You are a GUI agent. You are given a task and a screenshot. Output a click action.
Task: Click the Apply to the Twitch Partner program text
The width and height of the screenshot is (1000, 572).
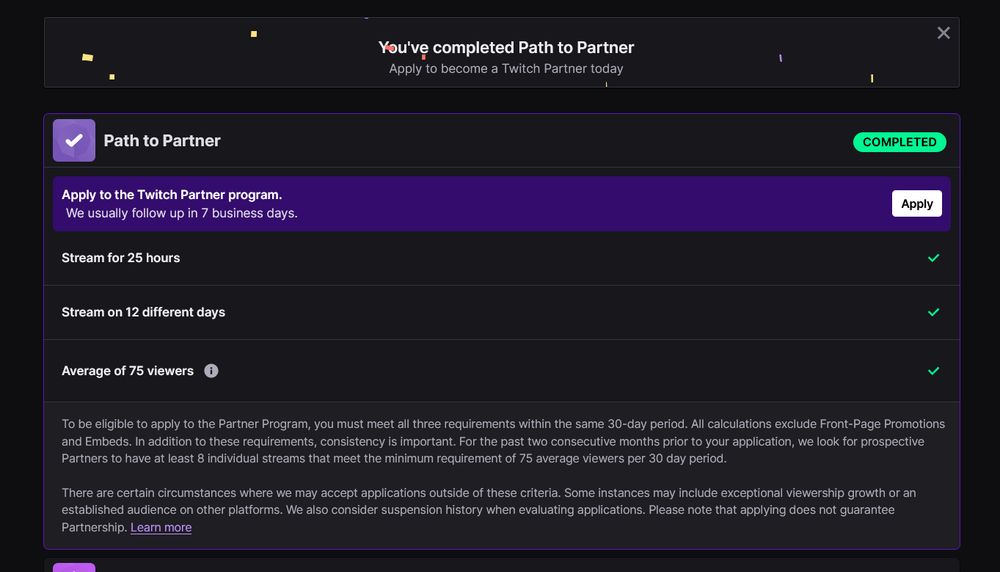point(172,194)
